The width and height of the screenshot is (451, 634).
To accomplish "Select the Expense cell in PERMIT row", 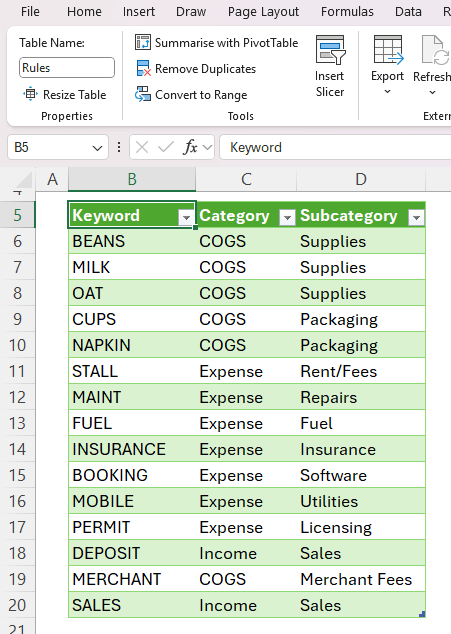I will click(246, 527).
